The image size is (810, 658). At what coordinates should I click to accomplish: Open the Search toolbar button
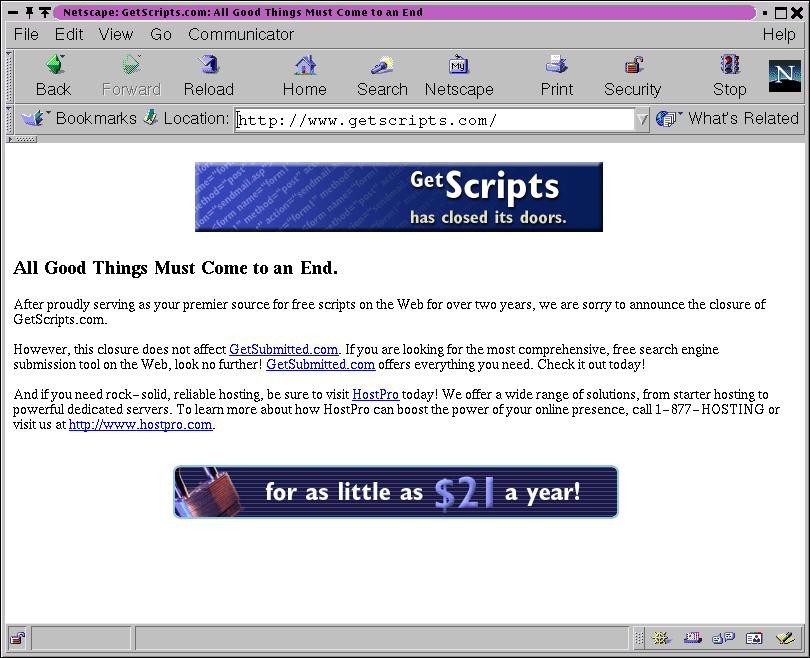point(382,66)
